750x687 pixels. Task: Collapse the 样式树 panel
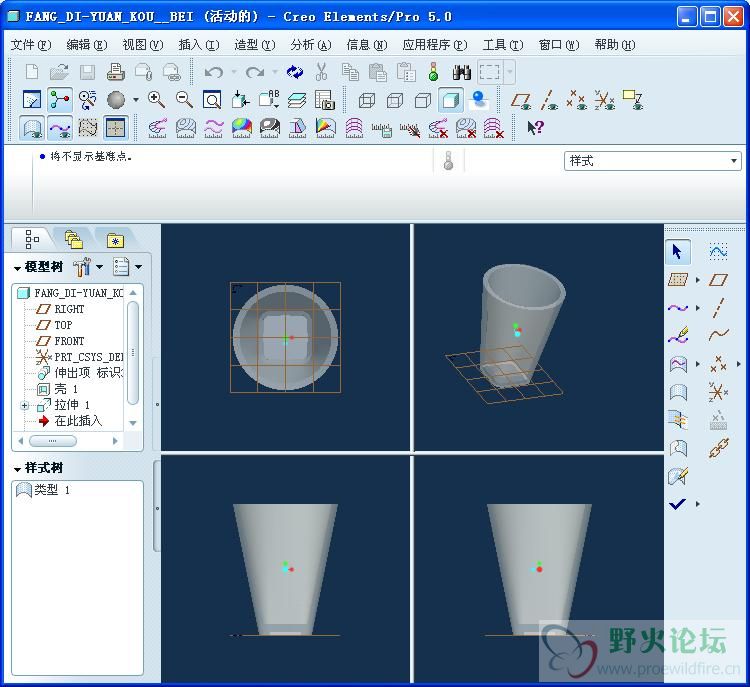click(18, 469)
